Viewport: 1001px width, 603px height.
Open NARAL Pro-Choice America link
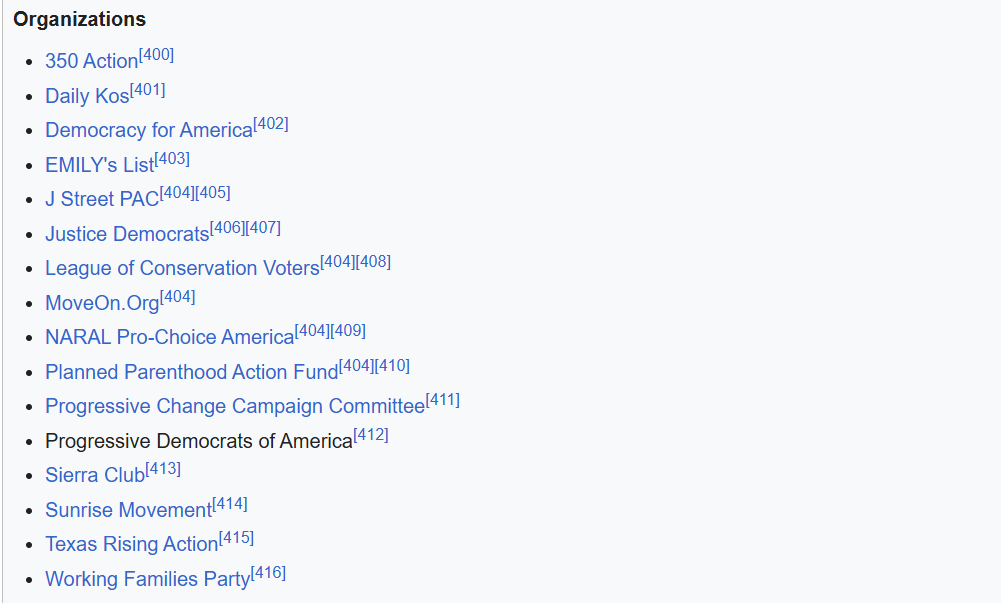point(170,337)
